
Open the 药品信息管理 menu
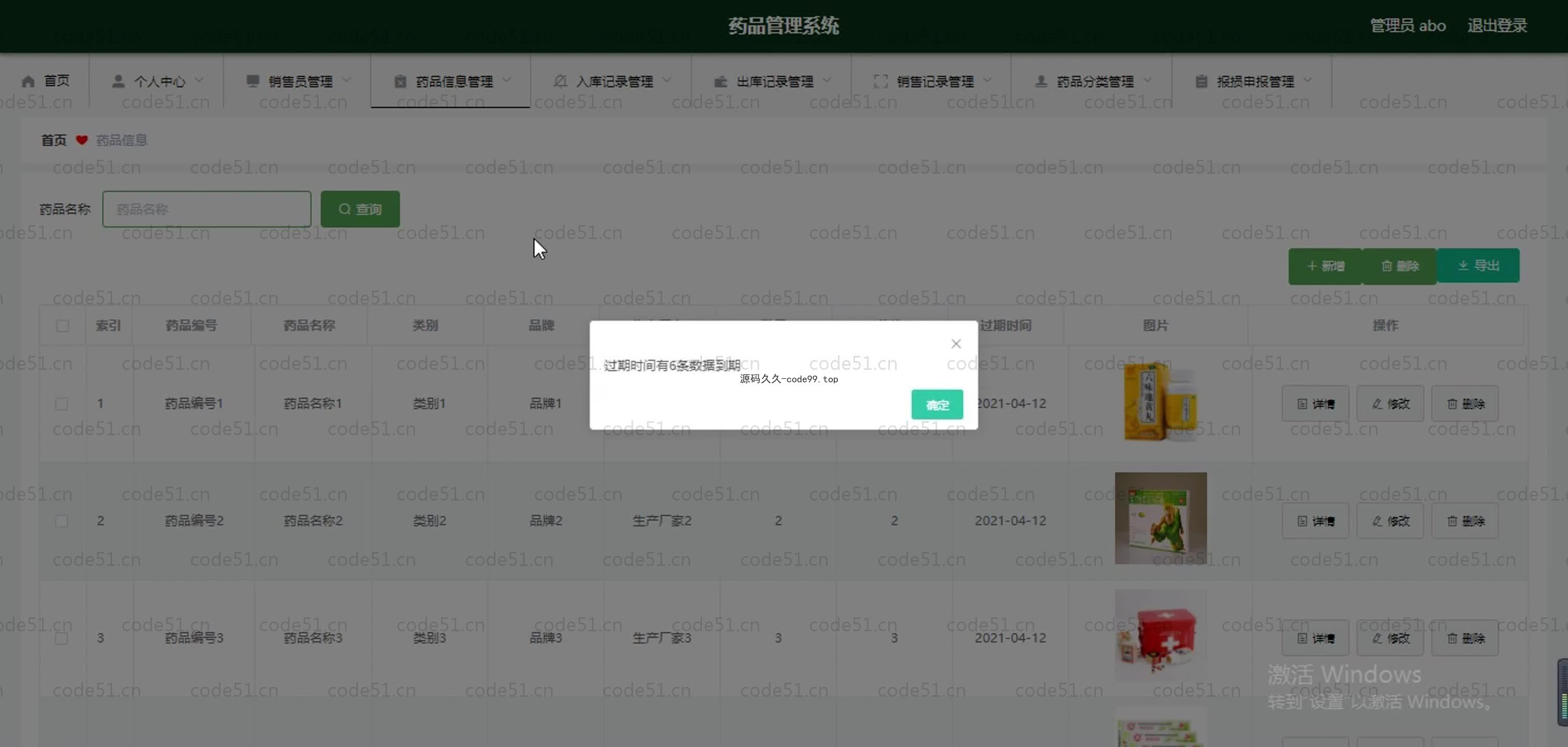[x=450, y=81]
